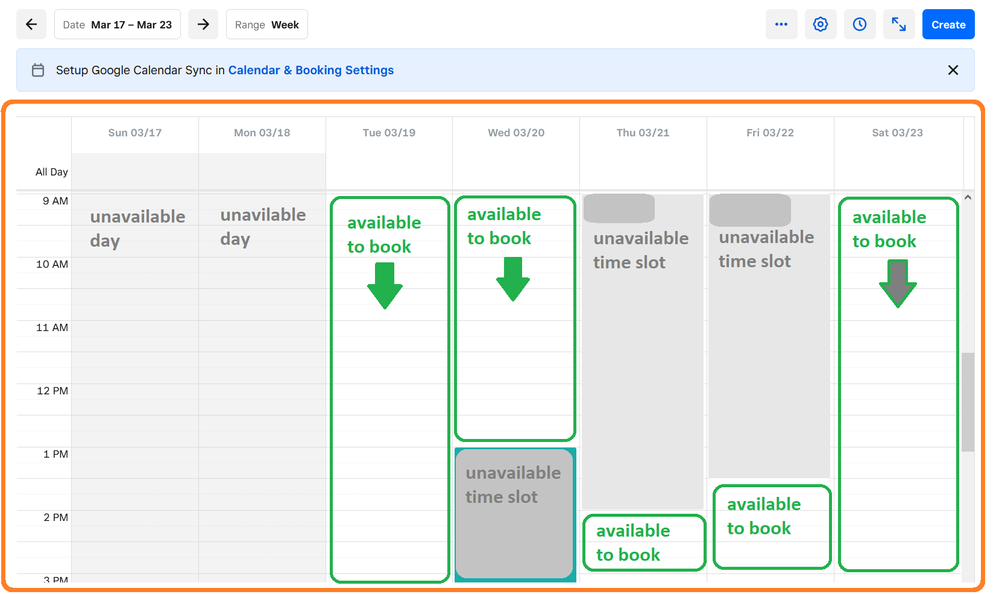The width and height of the screenshot is (999, 594).
Task: Open the Date Mar 17 – Mar 23 picker
Action: [117, 25]
